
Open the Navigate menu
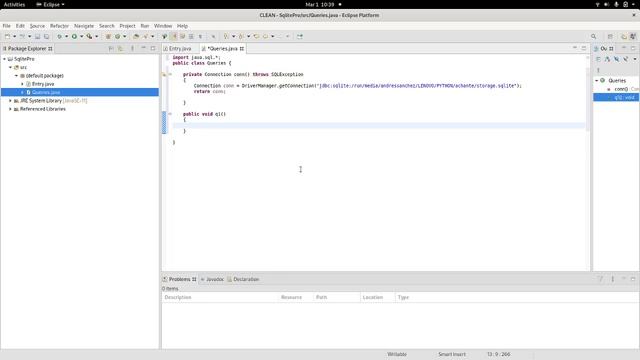tap(84, 26)
